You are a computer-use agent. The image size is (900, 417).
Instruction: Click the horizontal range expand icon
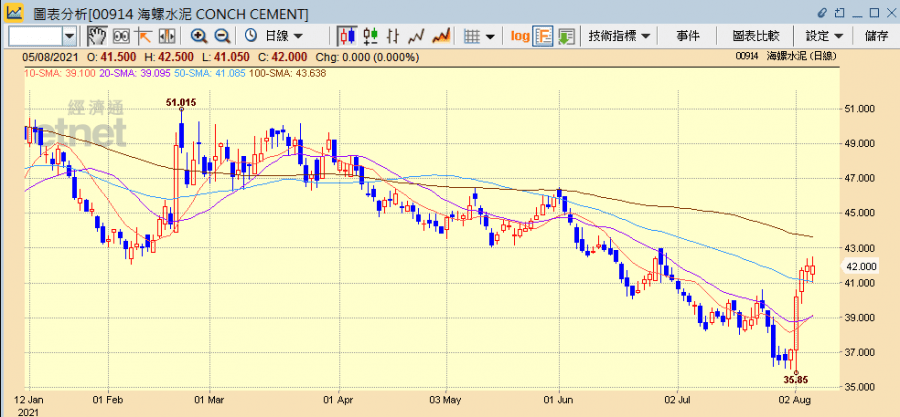point(164,36)
